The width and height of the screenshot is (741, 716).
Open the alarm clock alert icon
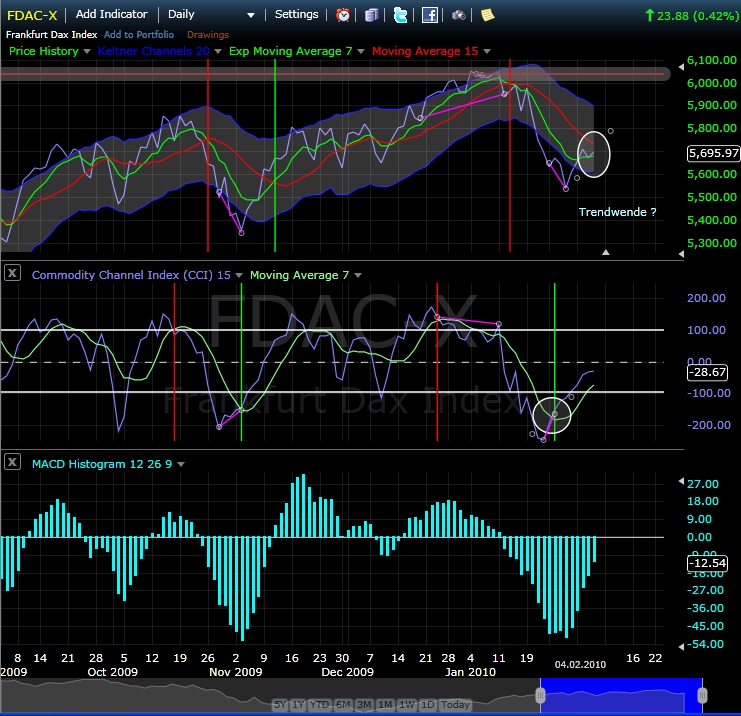[343, 15]
